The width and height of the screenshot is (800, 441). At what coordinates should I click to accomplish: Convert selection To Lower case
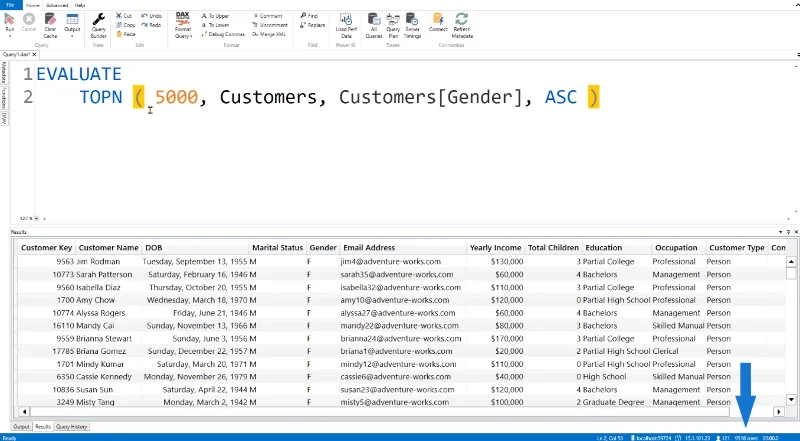215,25
